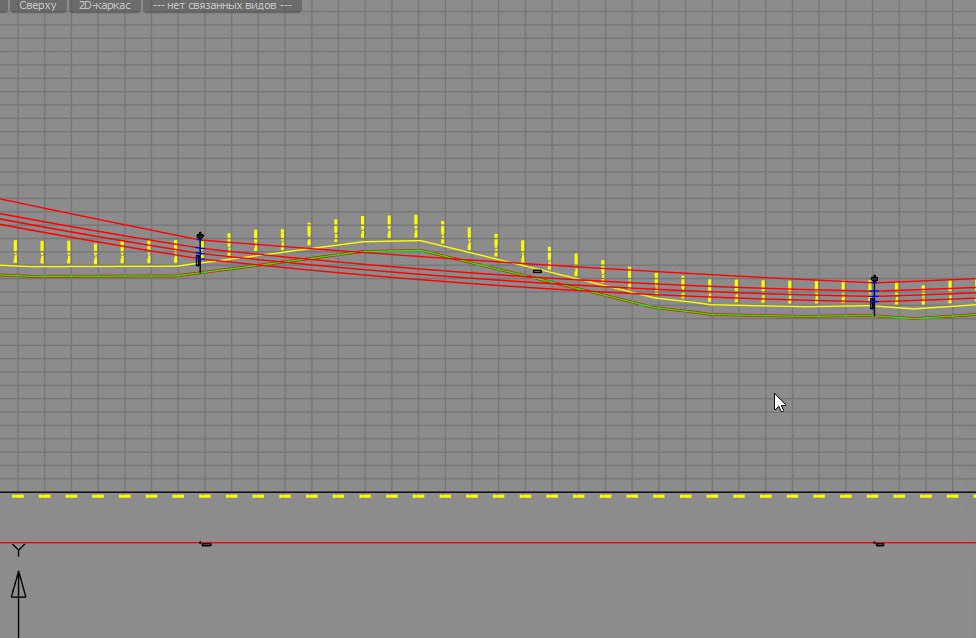Click the viewport control left of Сверху
976x638 pixels.
[x=5, y=6]
